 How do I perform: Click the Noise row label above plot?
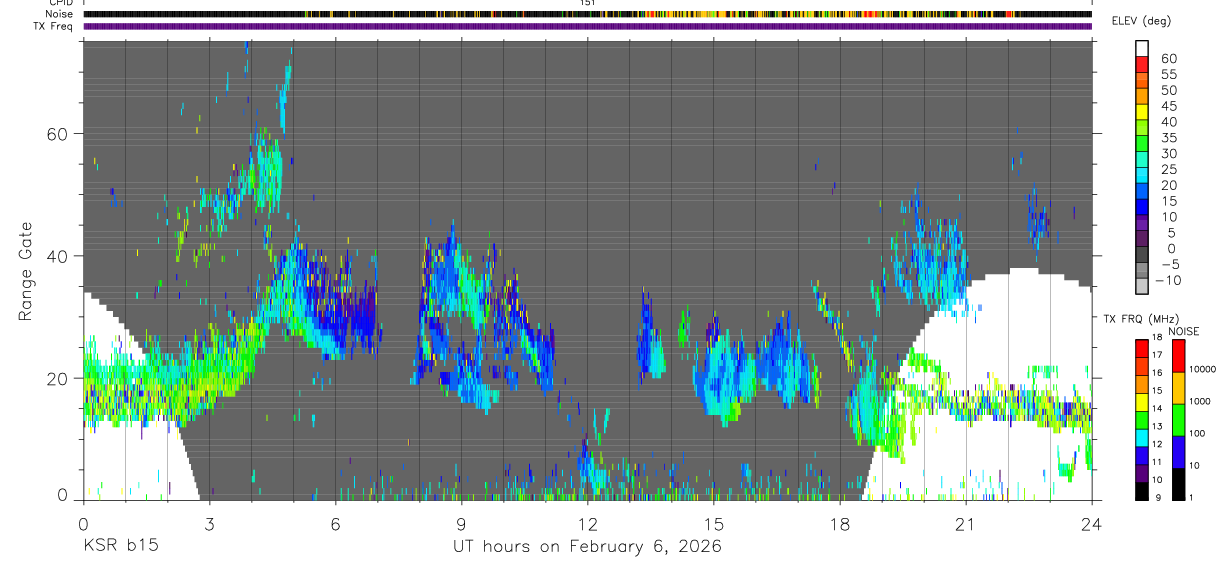click(61, 15)
